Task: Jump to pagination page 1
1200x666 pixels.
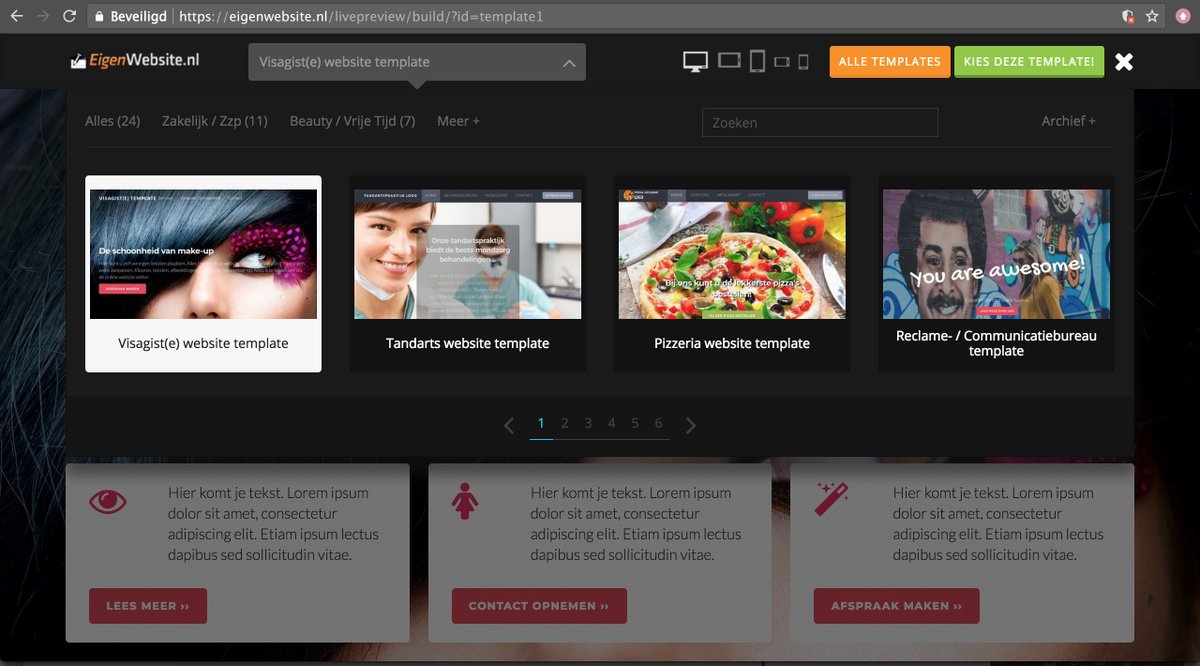Action: (541, 424)
